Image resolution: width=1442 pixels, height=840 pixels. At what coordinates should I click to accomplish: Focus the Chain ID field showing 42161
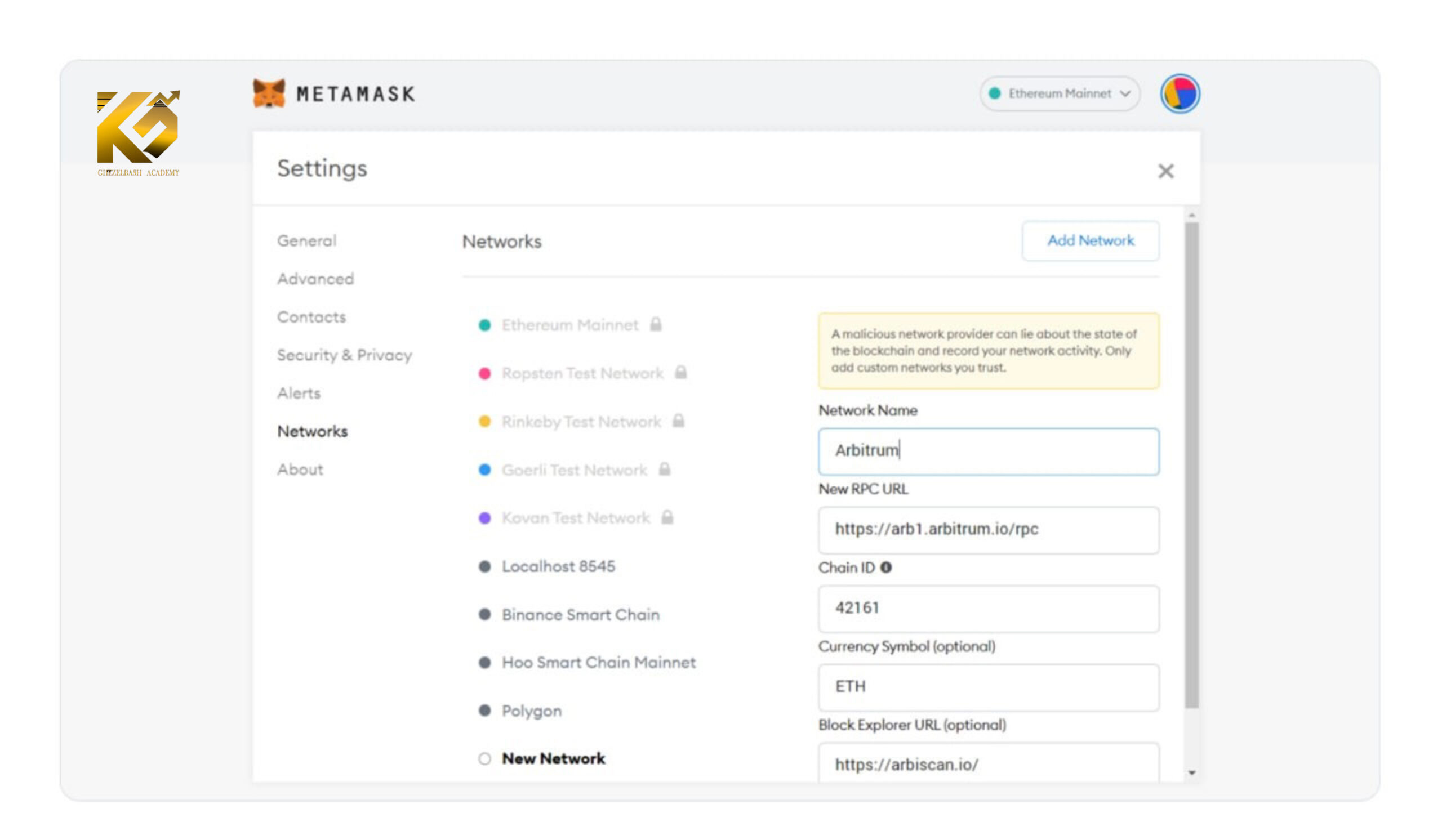(988, 609)
